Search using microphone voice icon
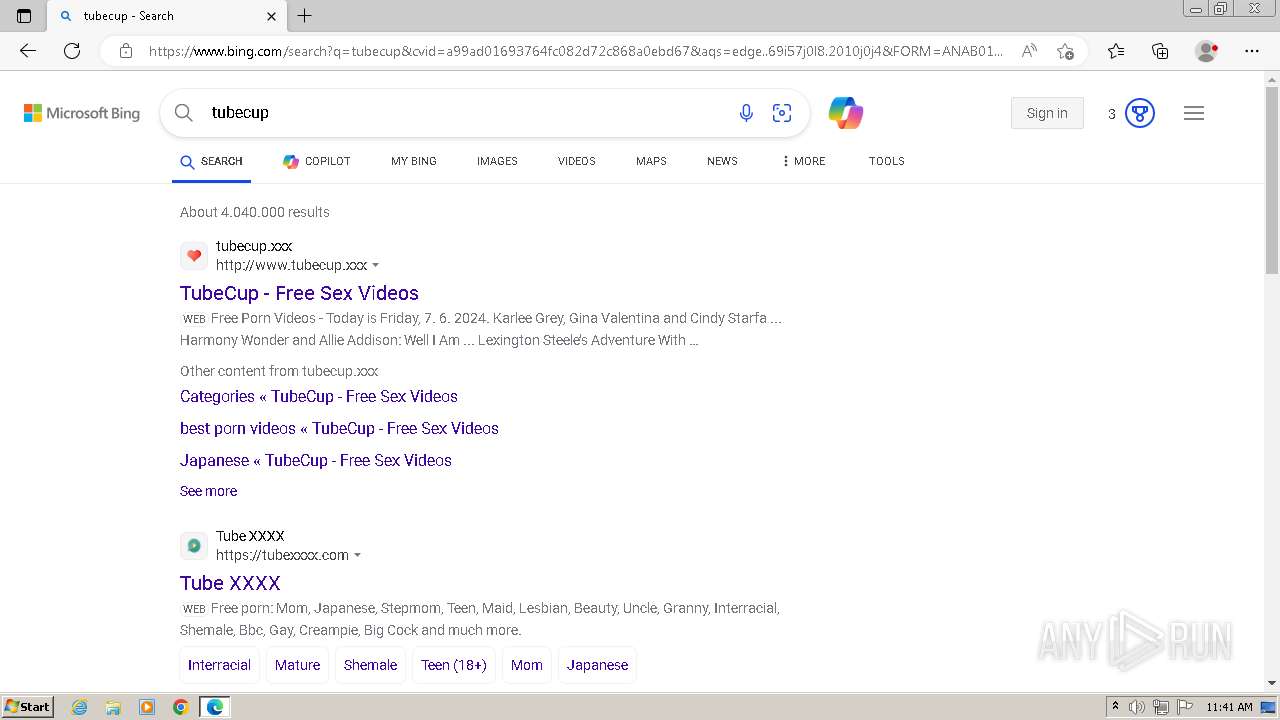 [746, 113]
